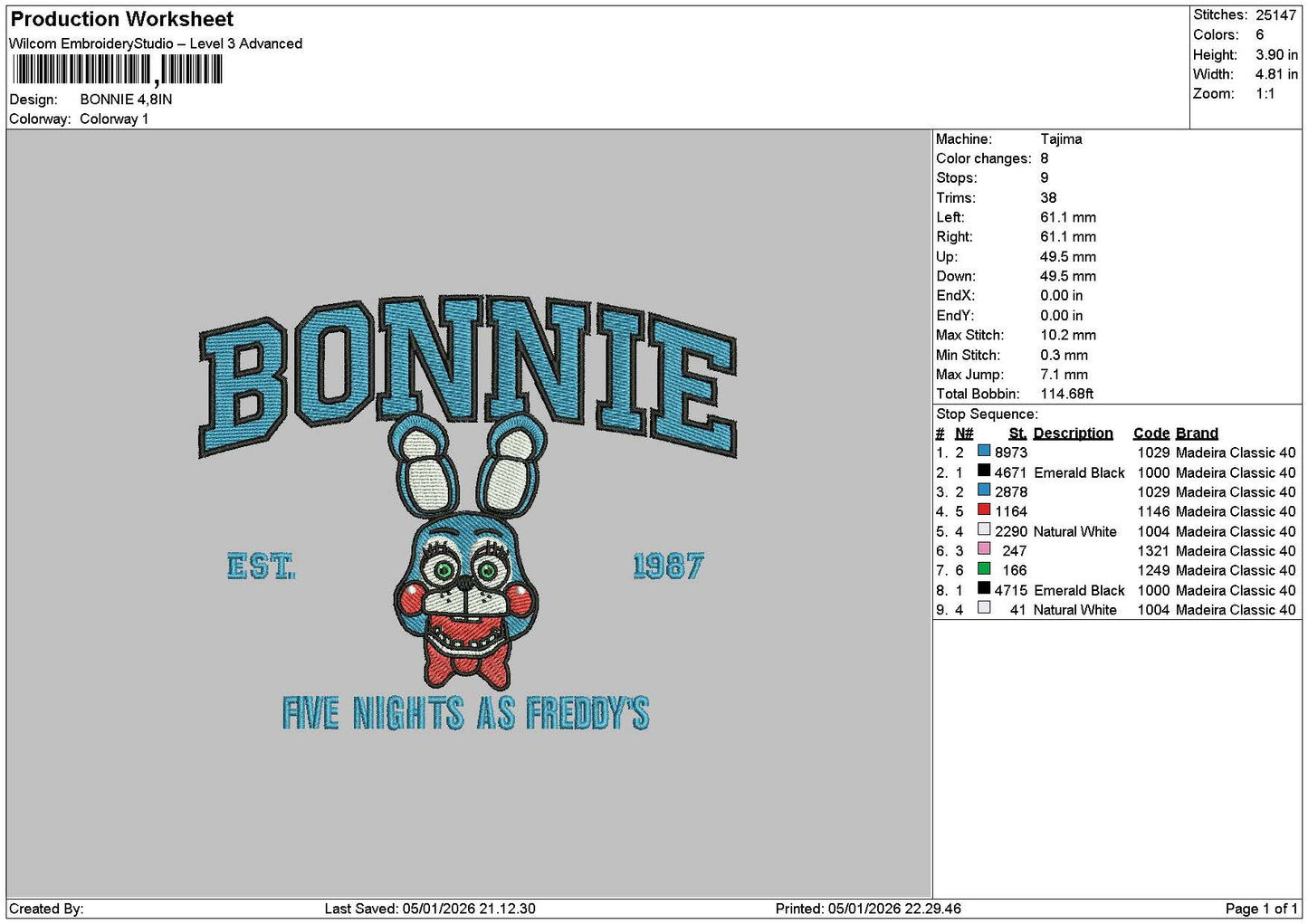
Task: Click the design name 'BONNIE 4,8IN'
Action: pyautogui.click(x=126, y=100)
